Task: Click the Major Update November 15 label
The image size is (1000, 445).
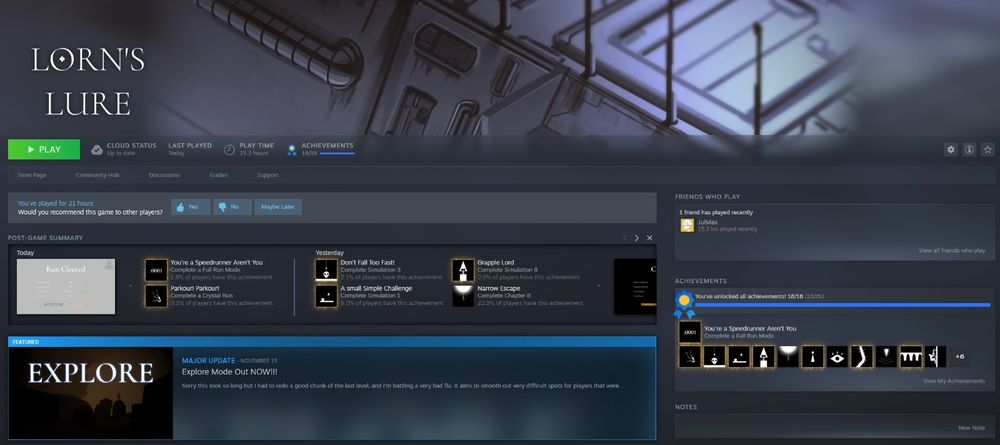Action: (x=230, y=361)
